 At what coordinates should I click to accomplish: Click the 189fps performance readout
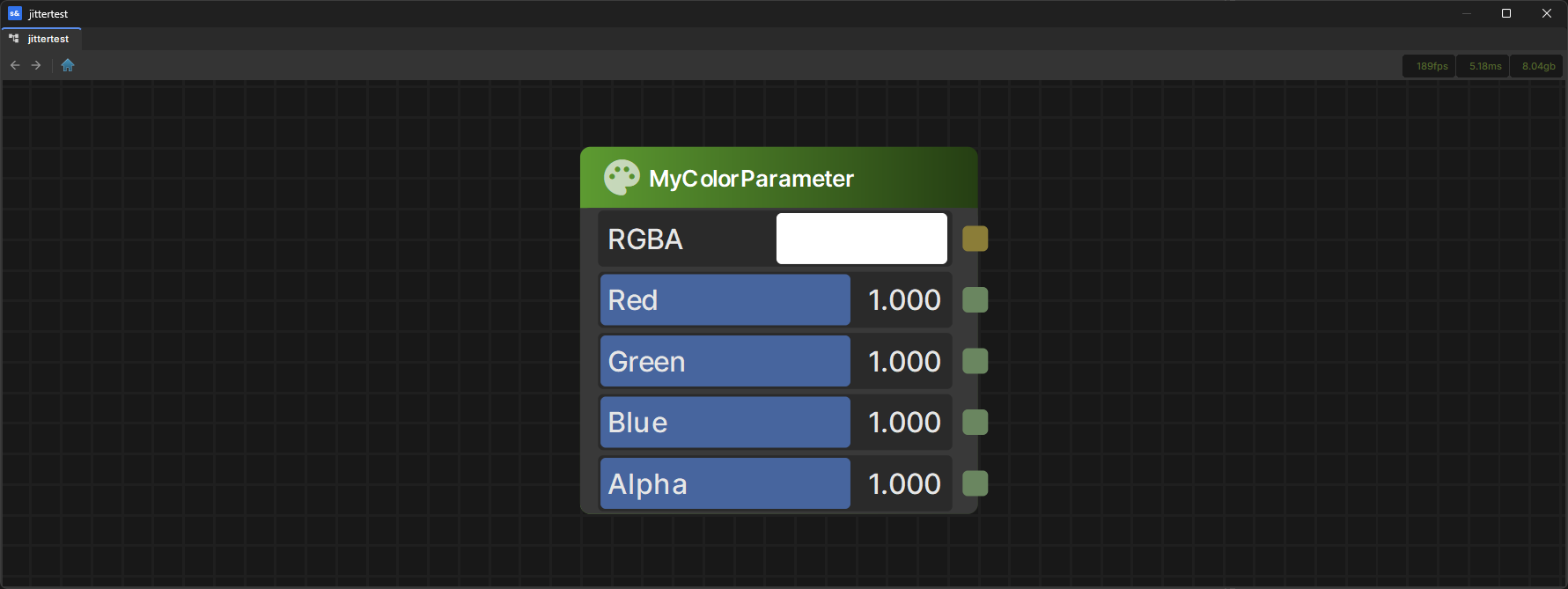(1432, 66)
